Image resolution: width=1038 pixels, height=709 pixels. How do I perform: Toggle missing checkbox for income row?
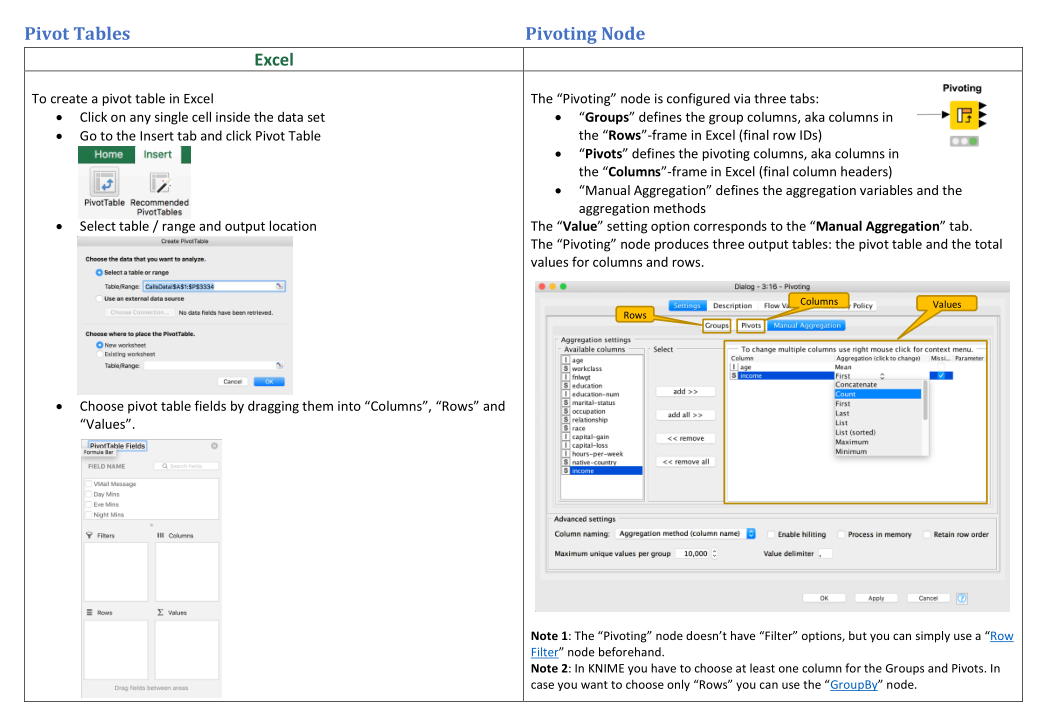[x=941, y=375]
